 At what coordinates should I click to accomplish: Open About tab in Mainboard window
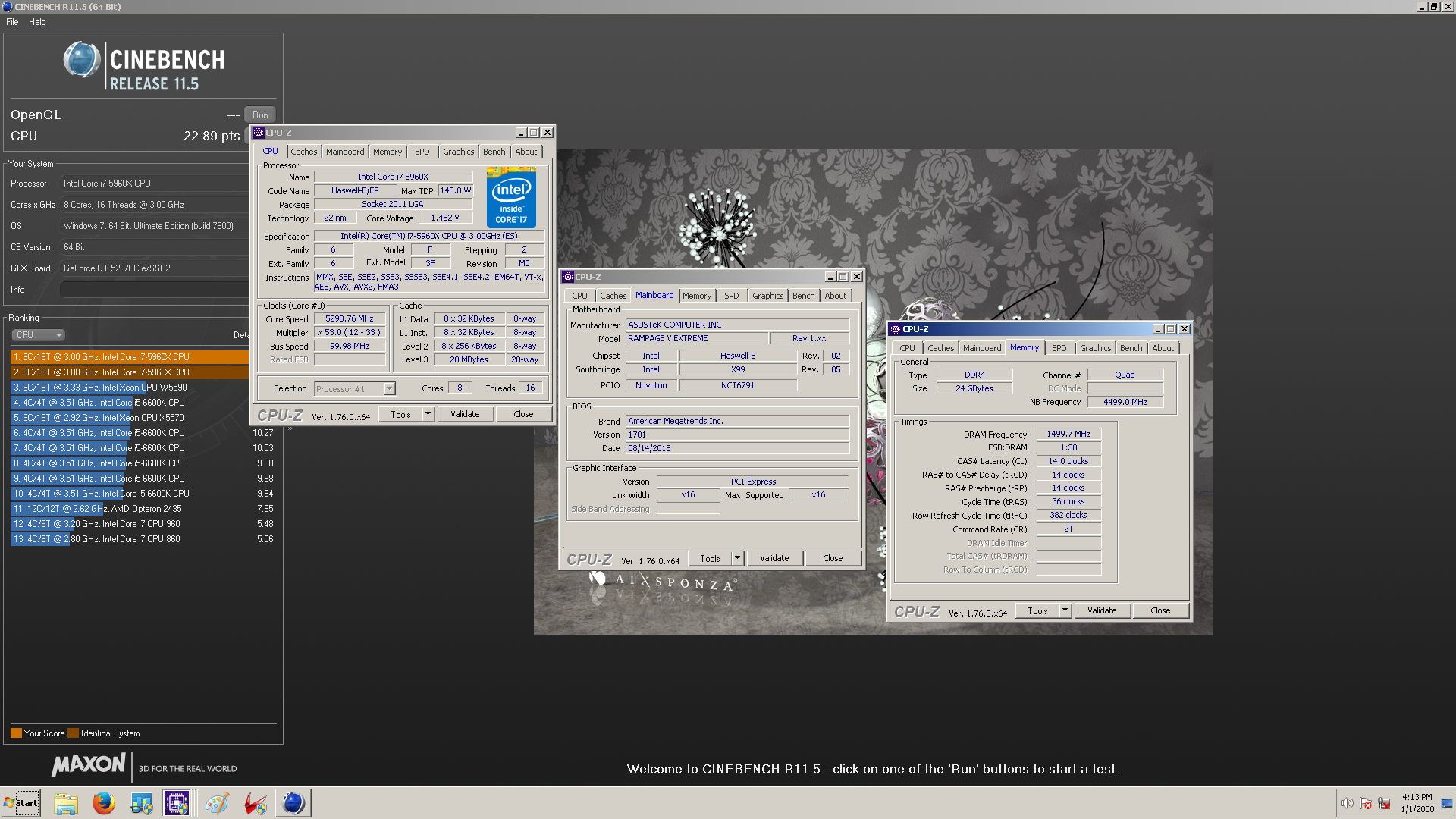click(836, 296)
